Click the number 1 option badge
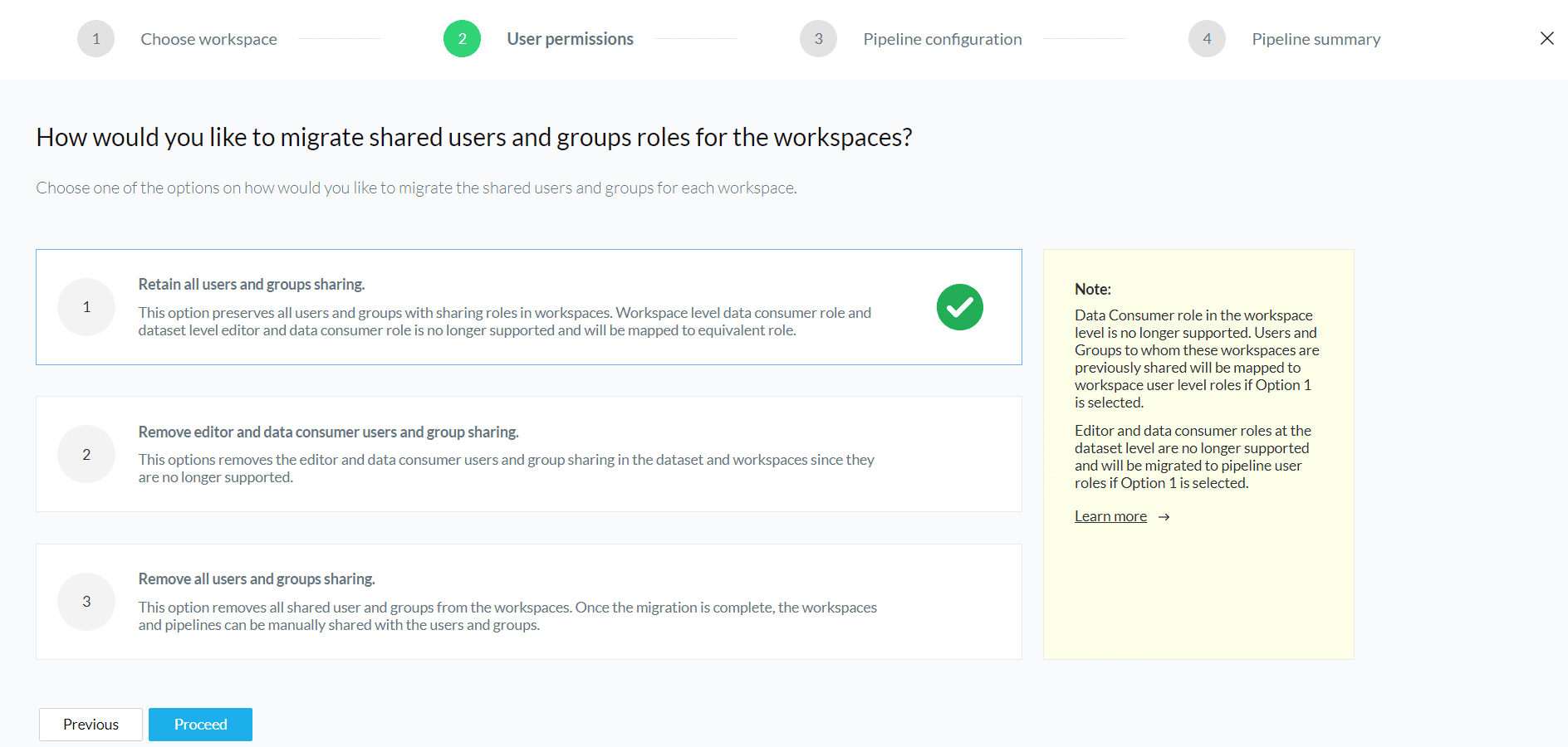 (86, 307)
